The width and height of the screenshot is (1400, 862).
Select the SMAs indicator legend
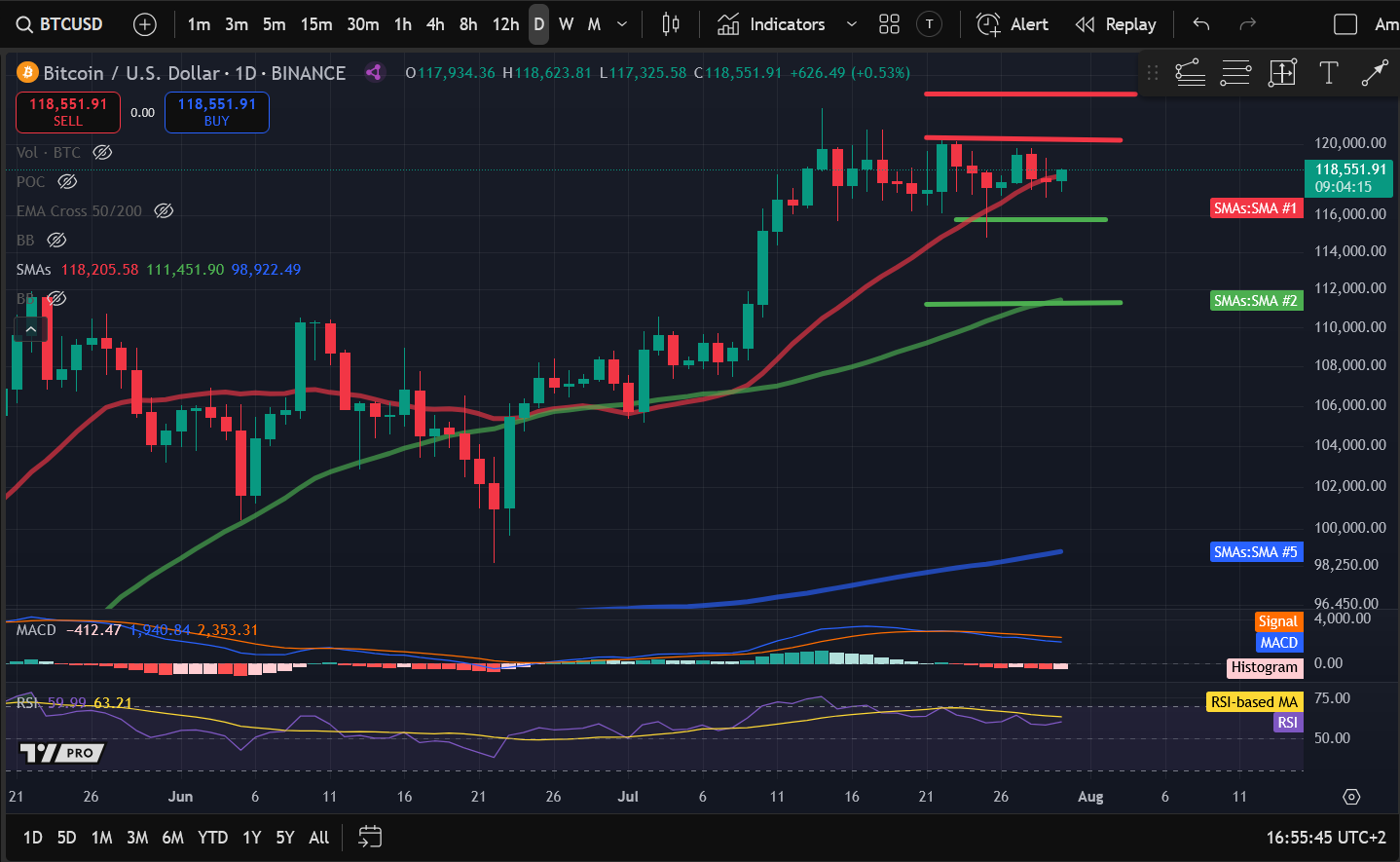pyautogui.click(x=33, y=269)
